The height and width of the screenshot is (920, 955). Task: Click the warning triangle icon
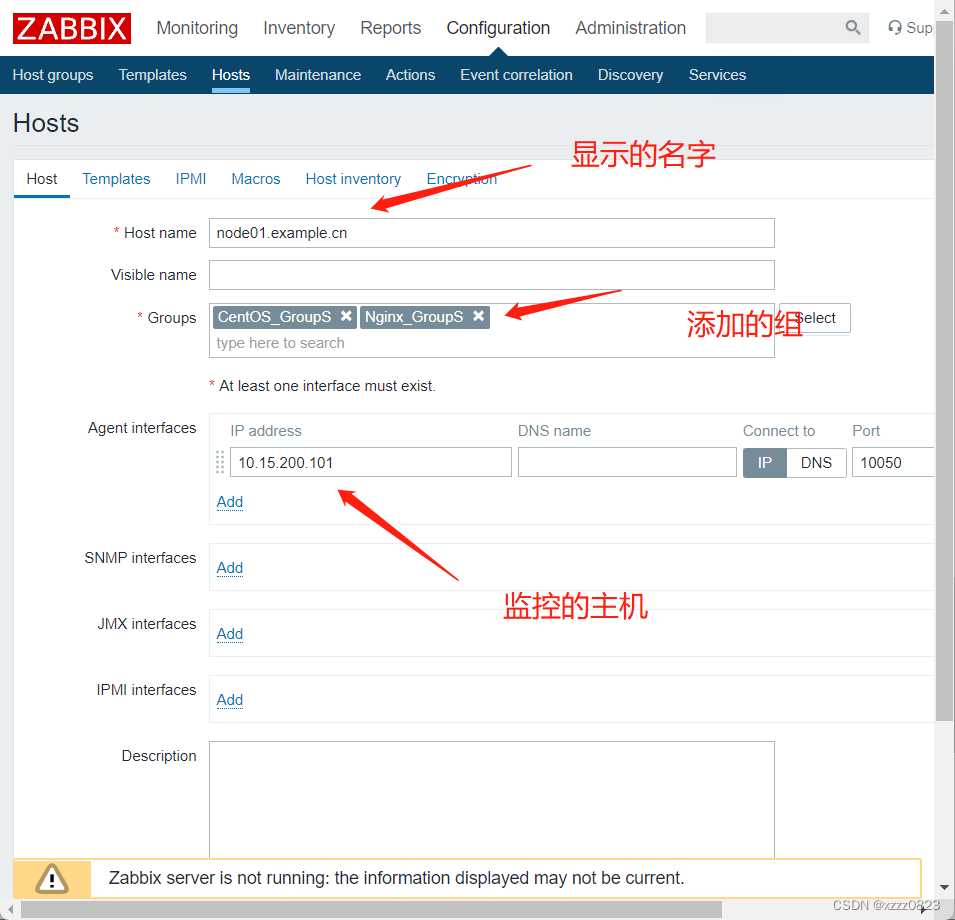pyautogui.click(x=52, y=878)
